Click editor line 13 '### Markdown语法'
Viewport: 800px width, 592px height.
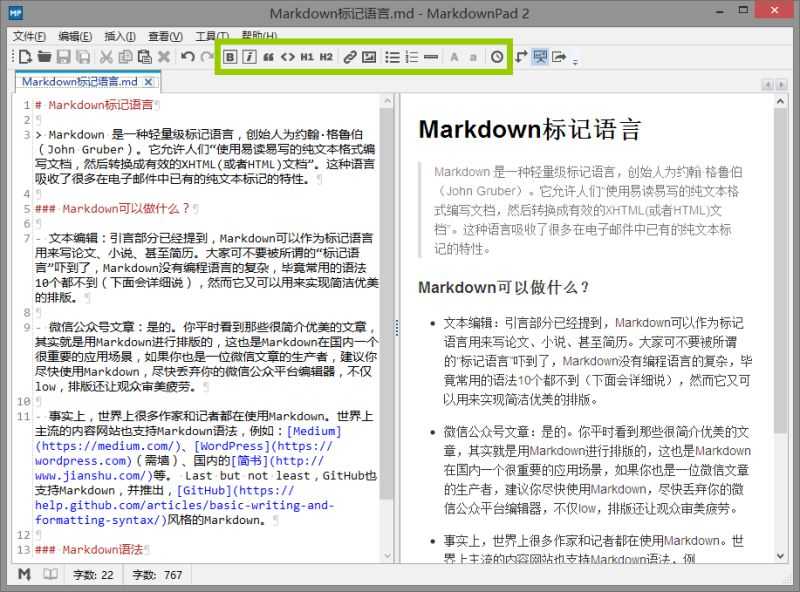(89, 550)
